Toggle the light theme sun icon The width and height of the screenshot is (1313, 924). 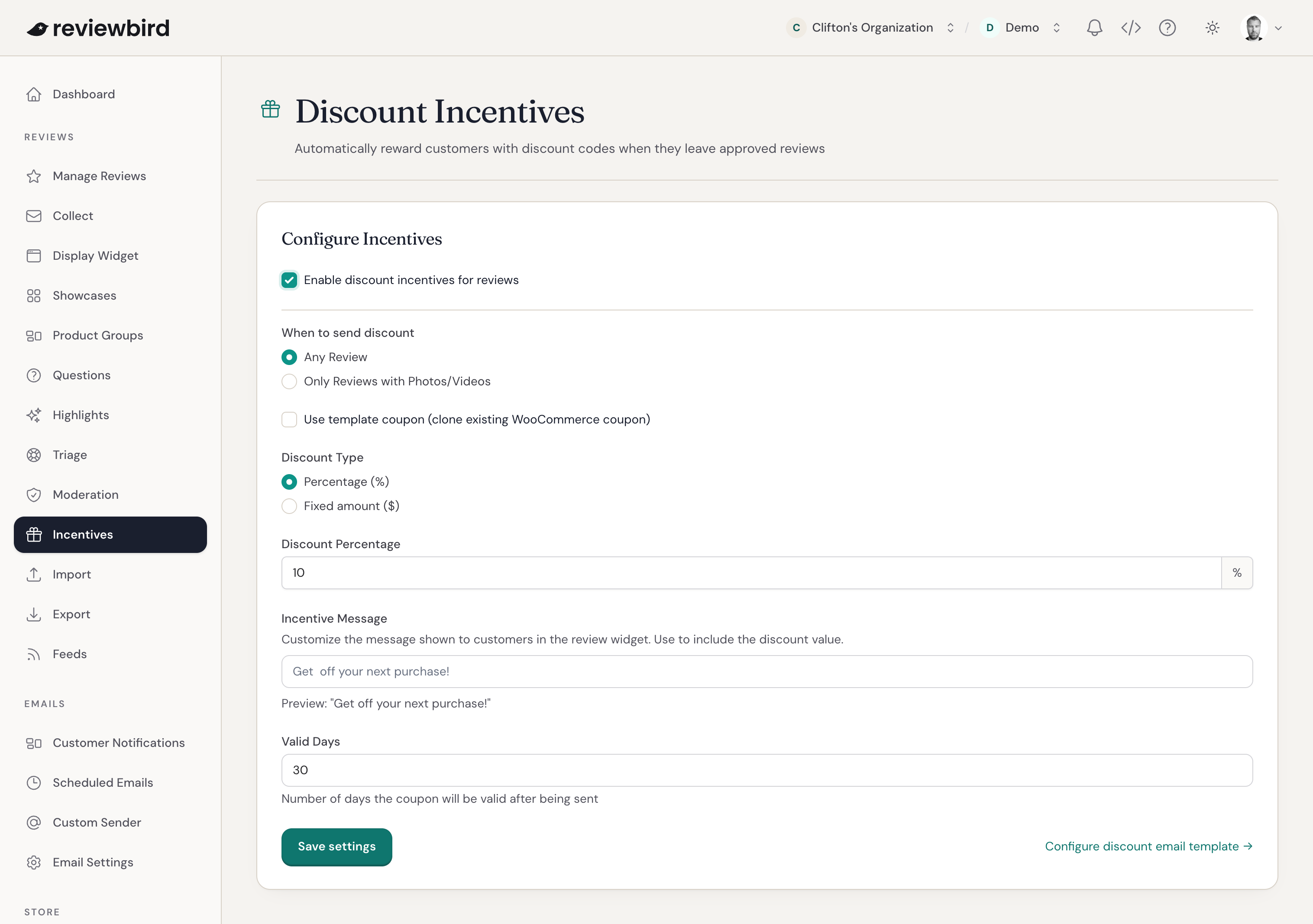click(1213, 27)
